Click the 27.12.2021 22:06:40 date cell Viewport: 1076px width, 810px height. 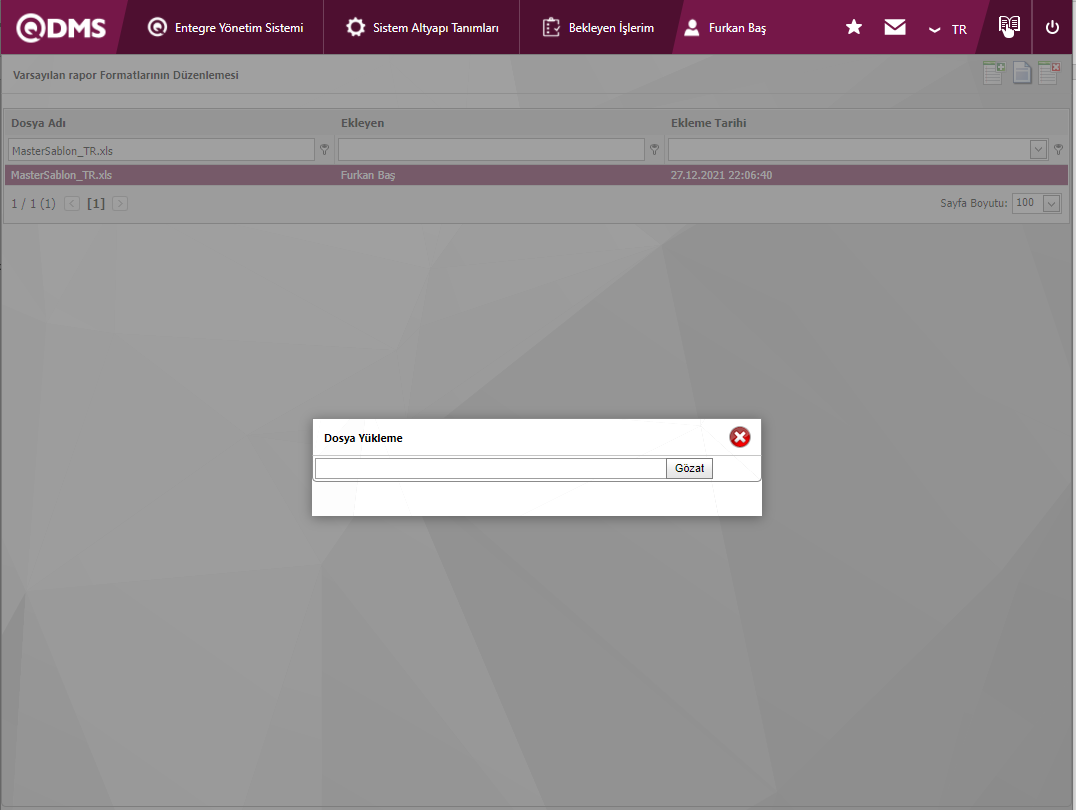721,175
